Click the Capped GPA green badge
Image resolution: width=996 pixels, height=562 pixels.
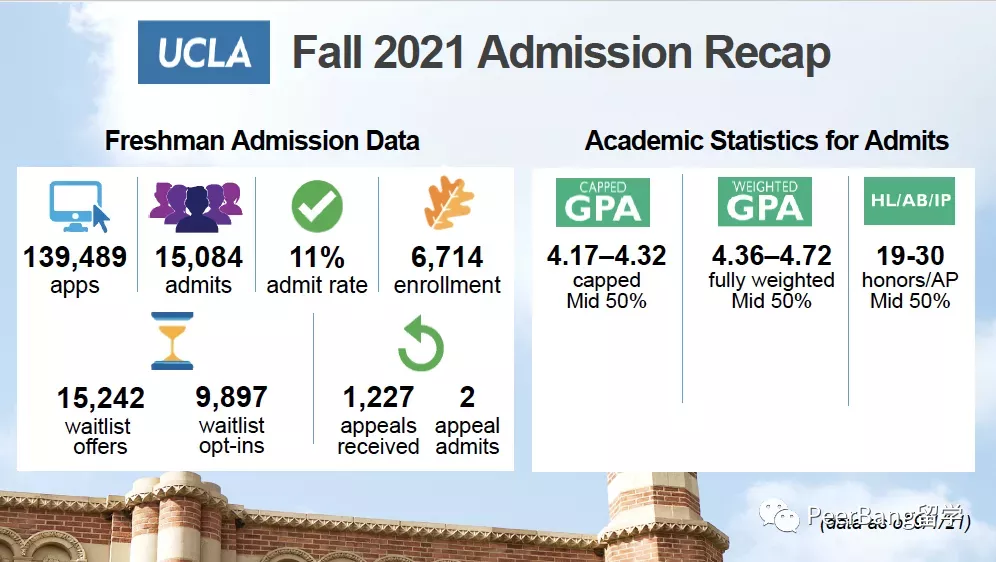603,203
